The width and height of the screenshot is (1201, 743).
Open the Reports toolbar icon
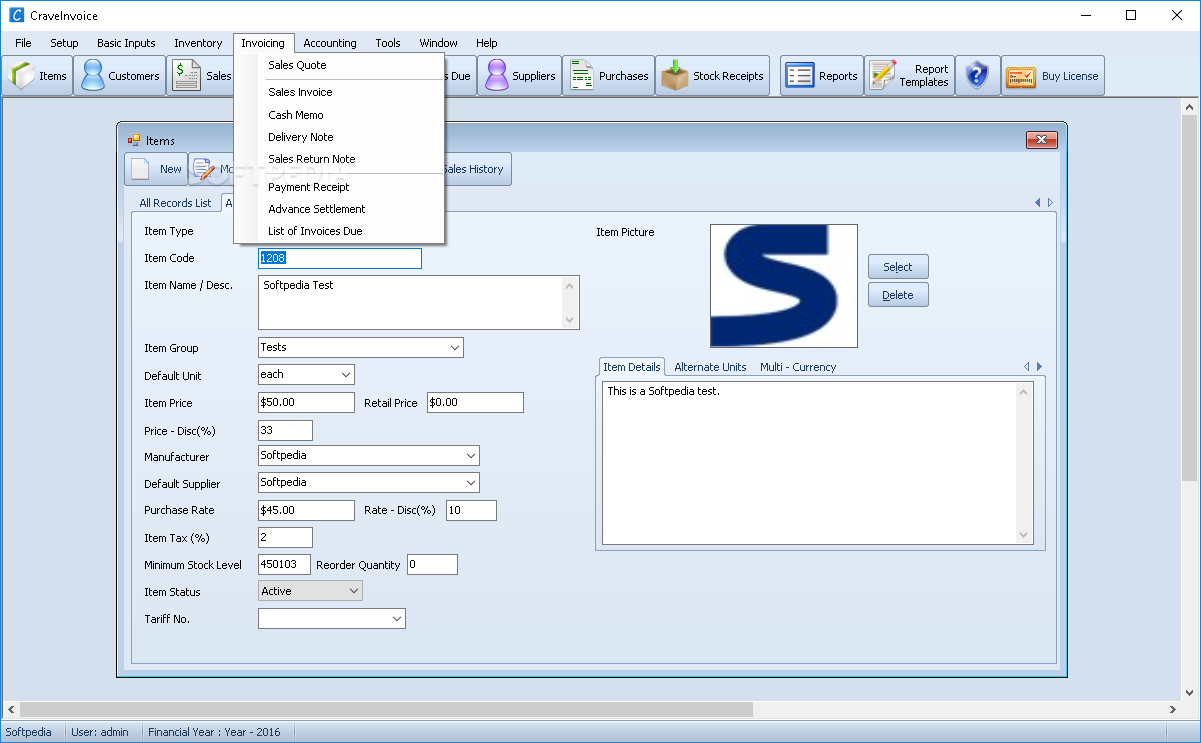800,76
